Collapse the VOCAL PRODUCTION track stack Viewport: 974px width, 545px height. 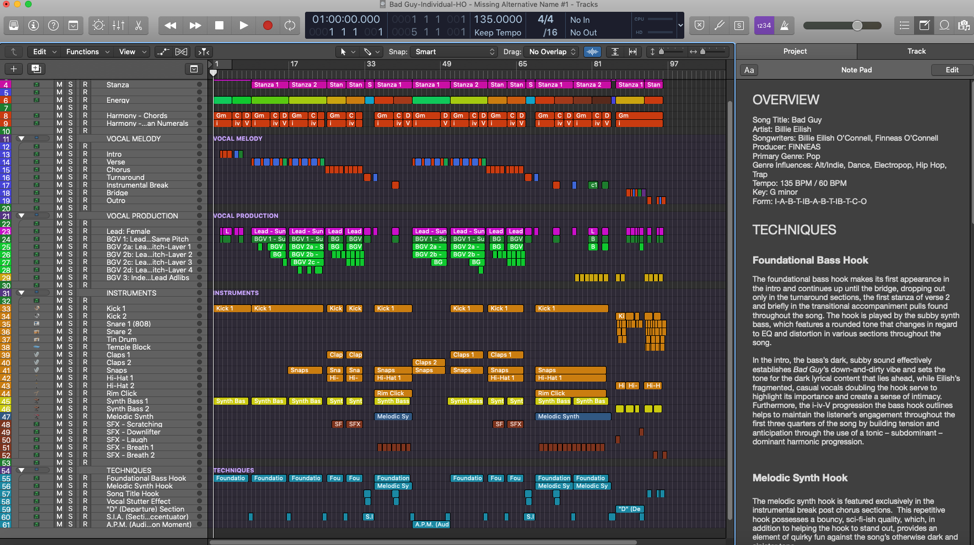click(22, 216)
